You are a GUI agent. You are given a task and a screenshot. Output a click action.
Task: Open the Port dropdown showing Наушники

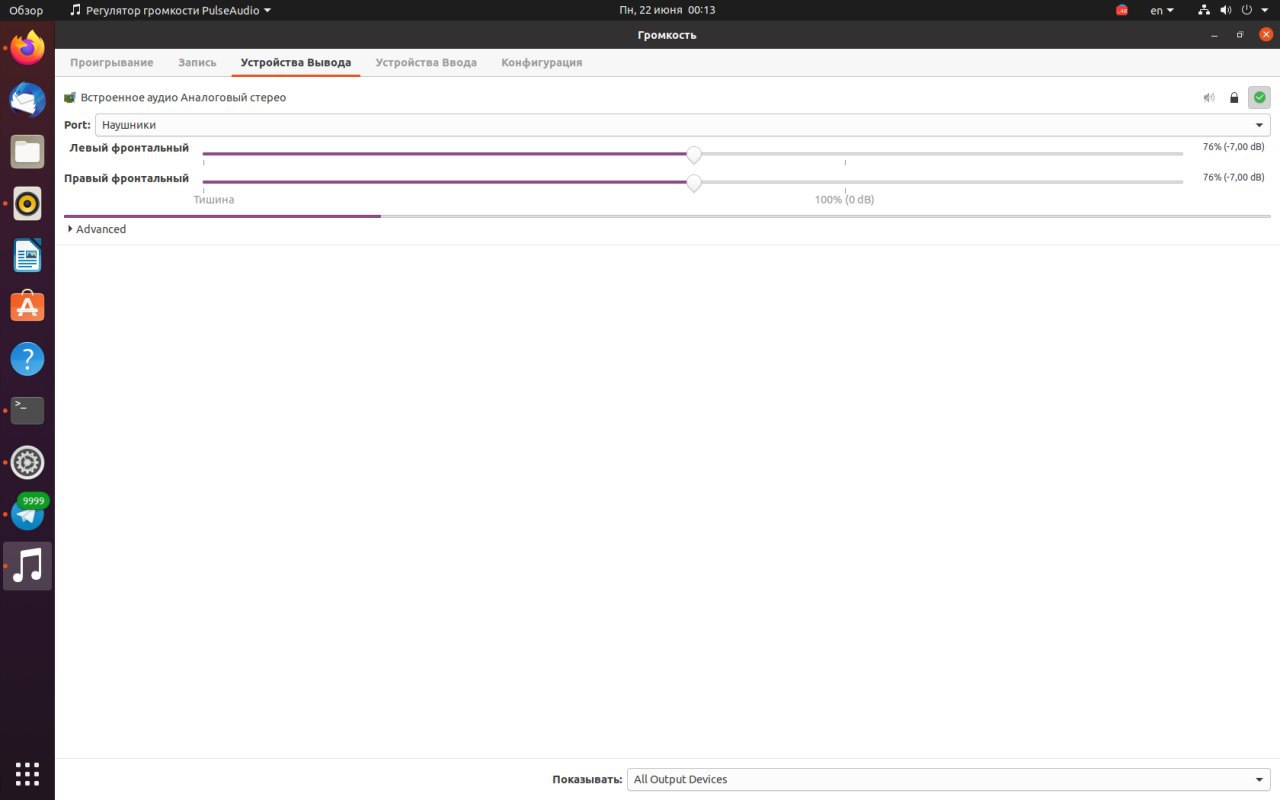click(x=683, y=125)
